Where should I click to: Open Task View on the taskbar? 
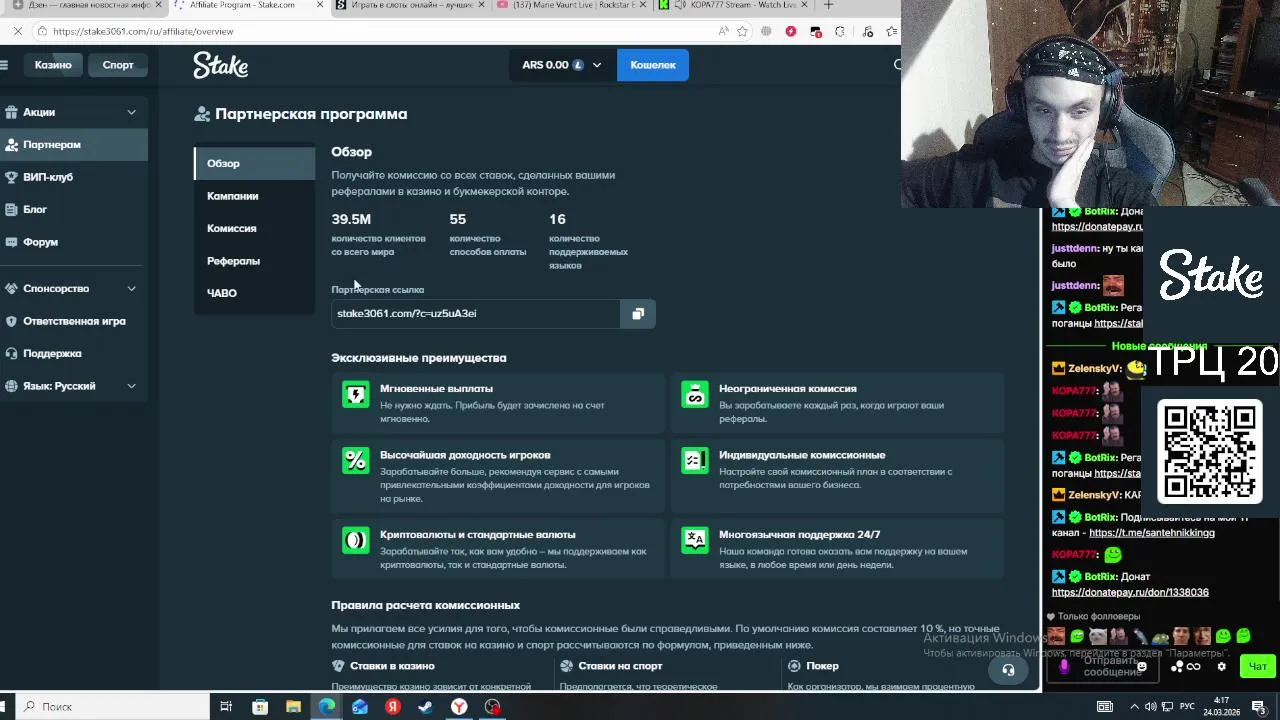226,706
